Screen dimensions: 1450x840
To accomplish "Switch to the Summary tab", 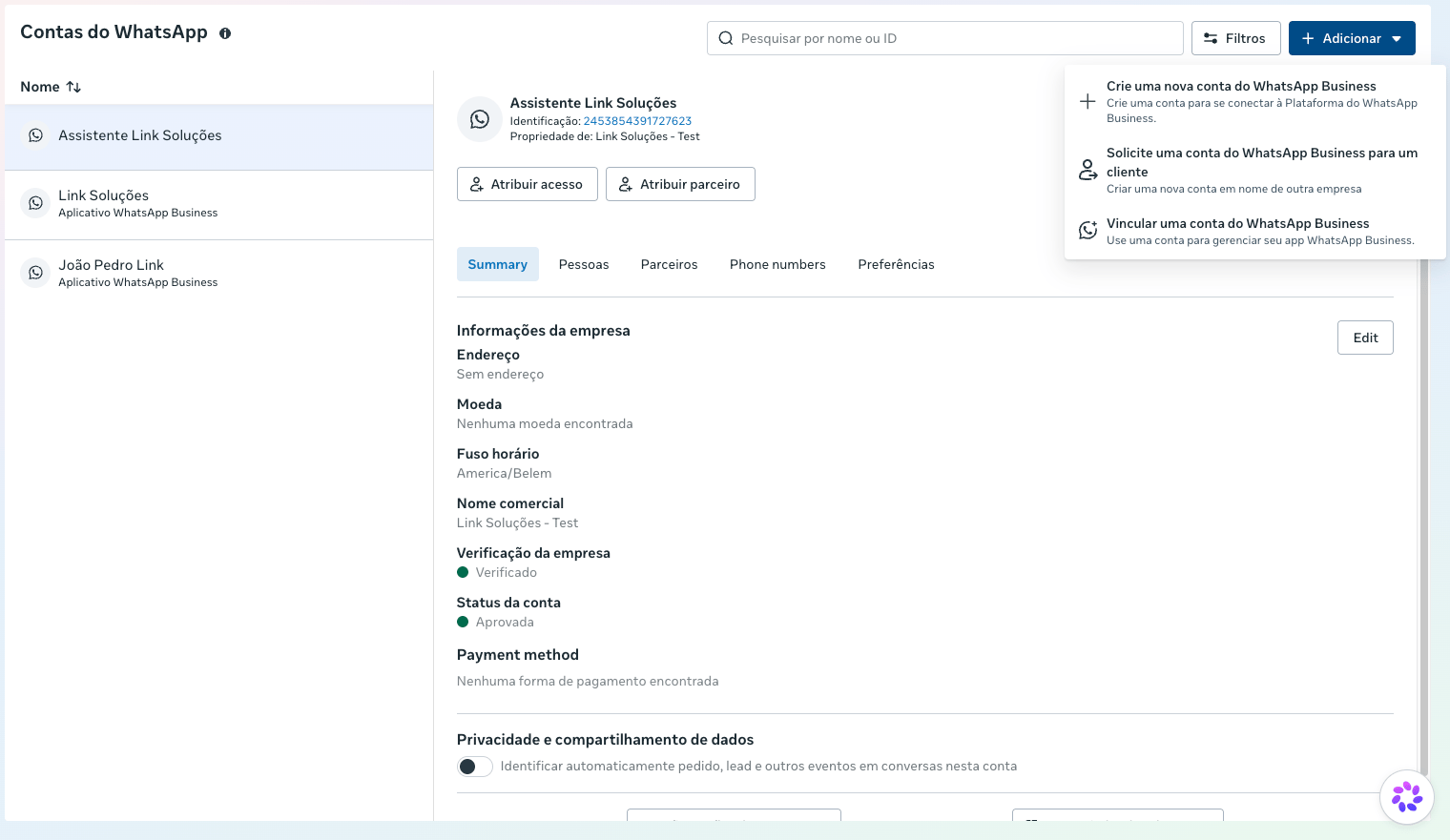I will click(x=497, y=264).
